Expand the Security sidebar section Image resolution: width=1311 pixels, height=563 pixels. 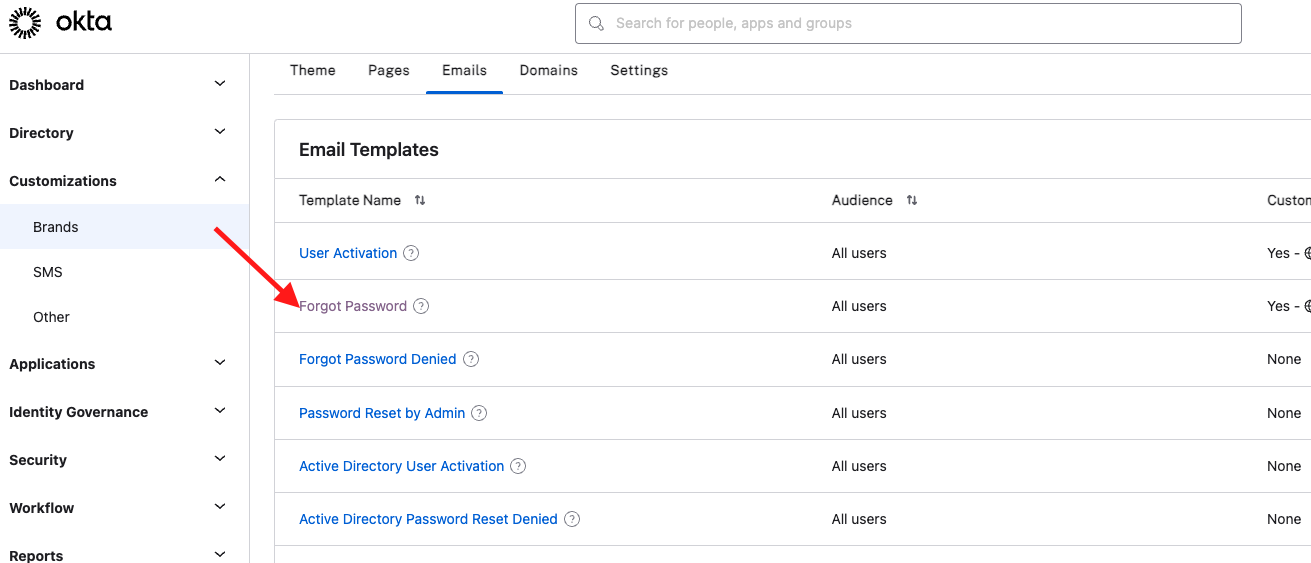[220, 459]
